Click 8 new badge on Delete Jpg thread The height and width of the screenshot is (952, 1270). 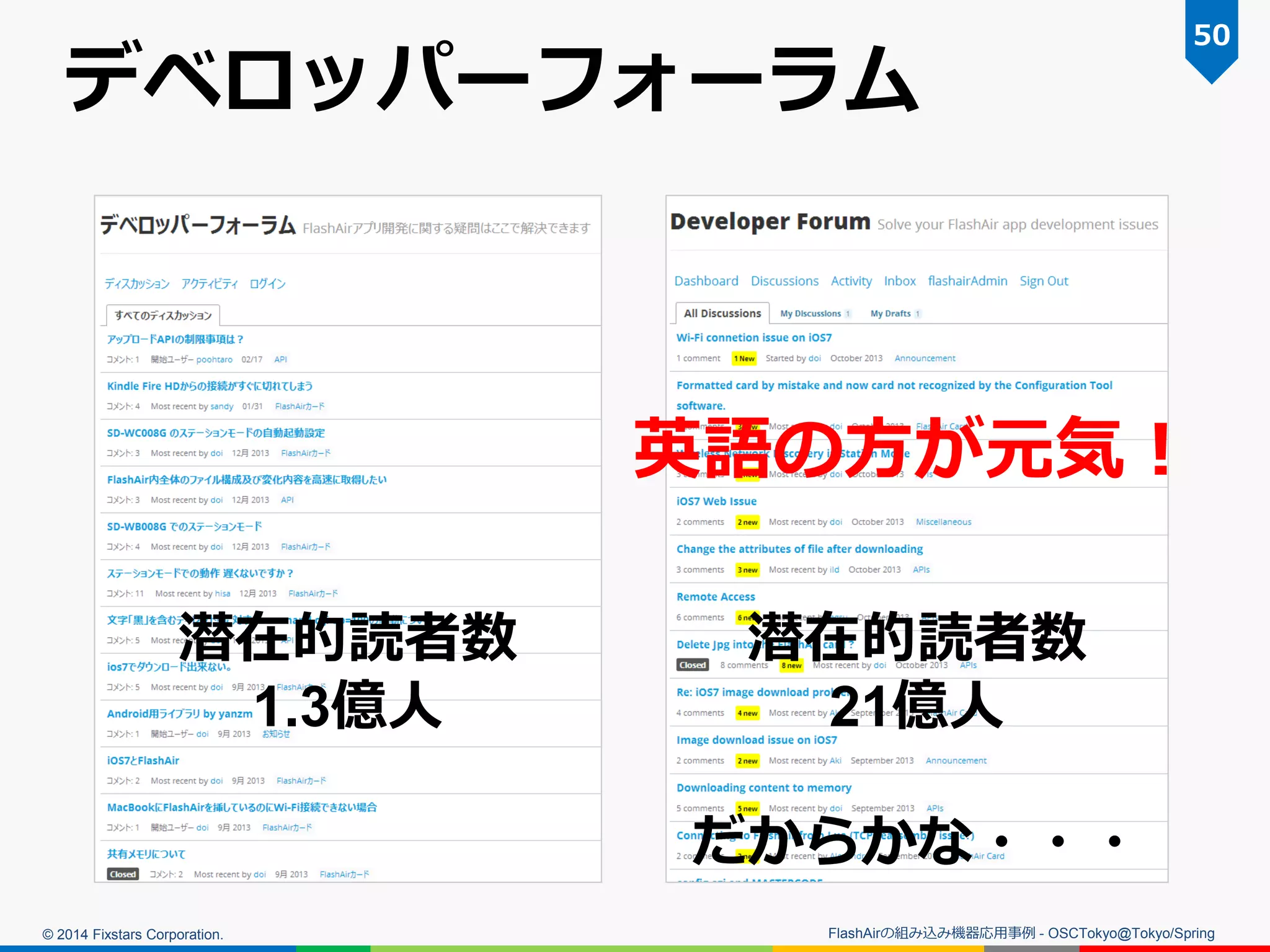[x=791, y=665]
